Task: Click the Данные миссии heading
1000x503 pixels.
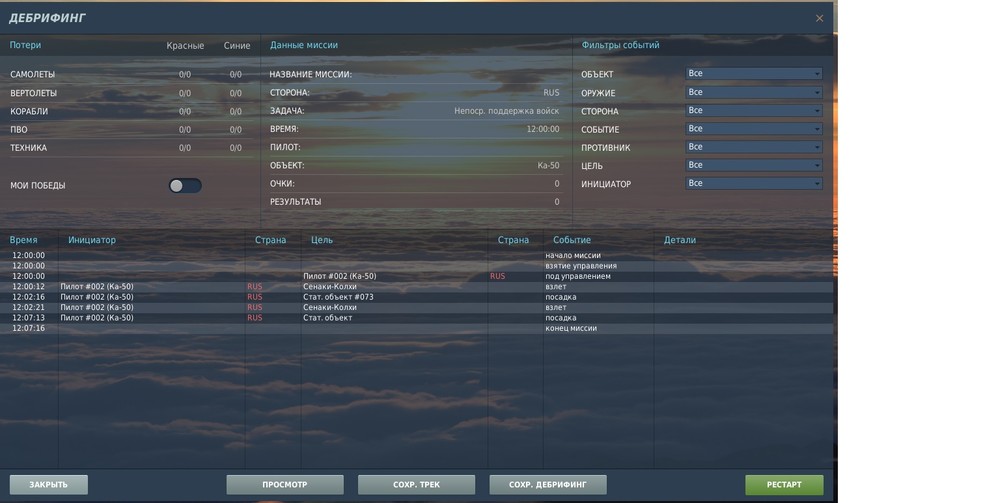Action: click(x=304, y=45)
